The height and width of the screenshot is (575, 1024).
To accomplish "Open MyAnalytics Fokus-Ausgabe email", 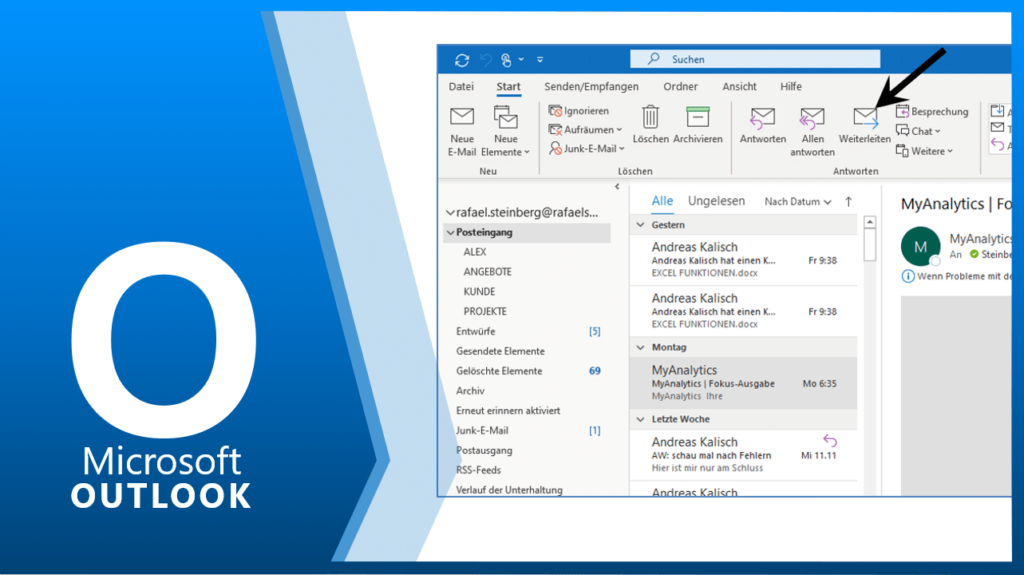I will [743, 383].
